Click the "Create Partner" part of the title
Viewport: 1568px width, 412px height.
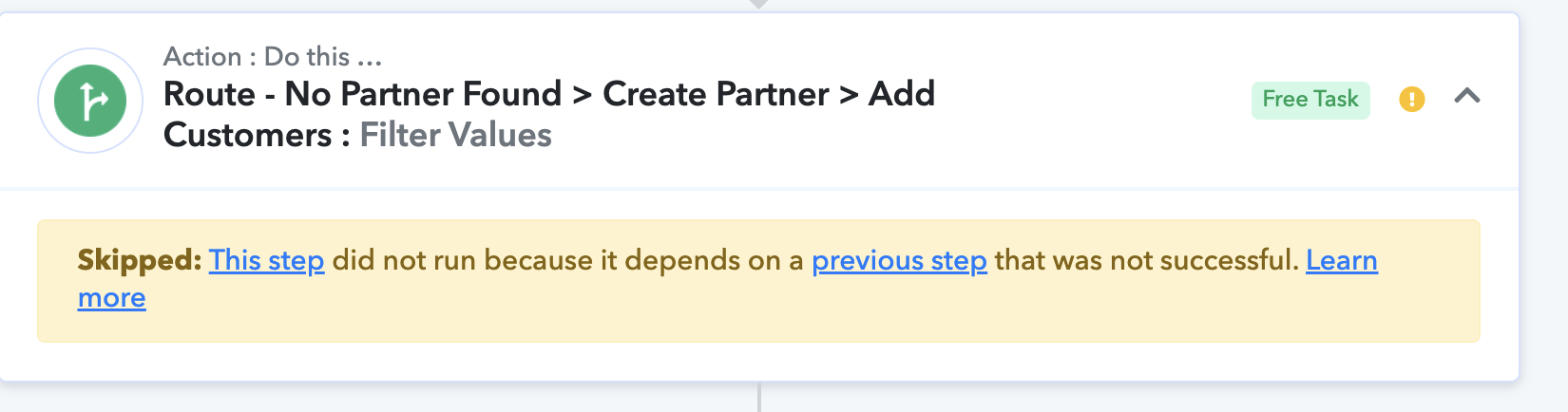point(716,94)
